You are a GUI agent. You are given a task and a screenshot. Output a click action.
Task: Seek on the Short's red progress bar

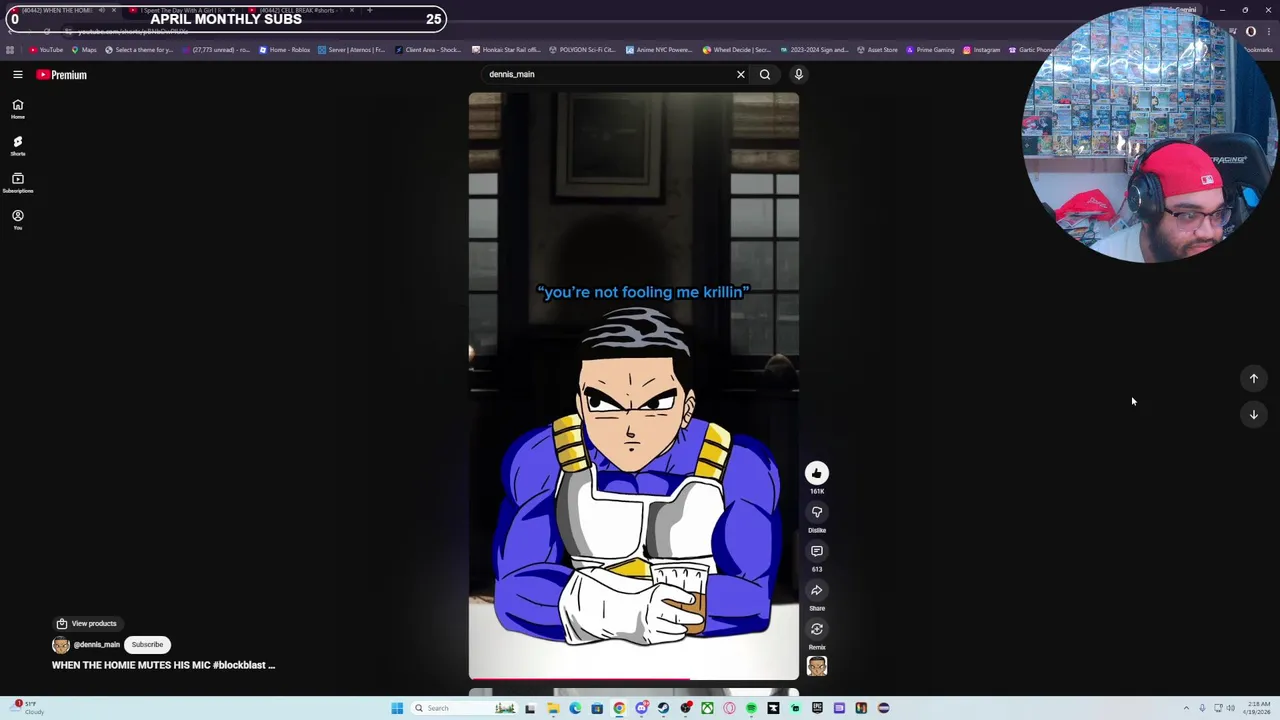click(x=634, y=678)
